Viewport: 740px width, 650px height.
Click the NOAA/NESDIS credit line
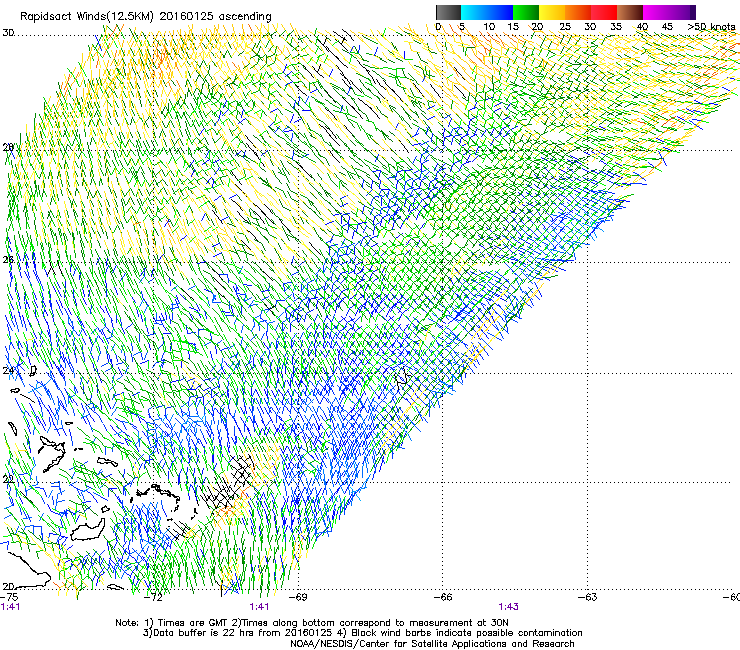coord(432,644)
